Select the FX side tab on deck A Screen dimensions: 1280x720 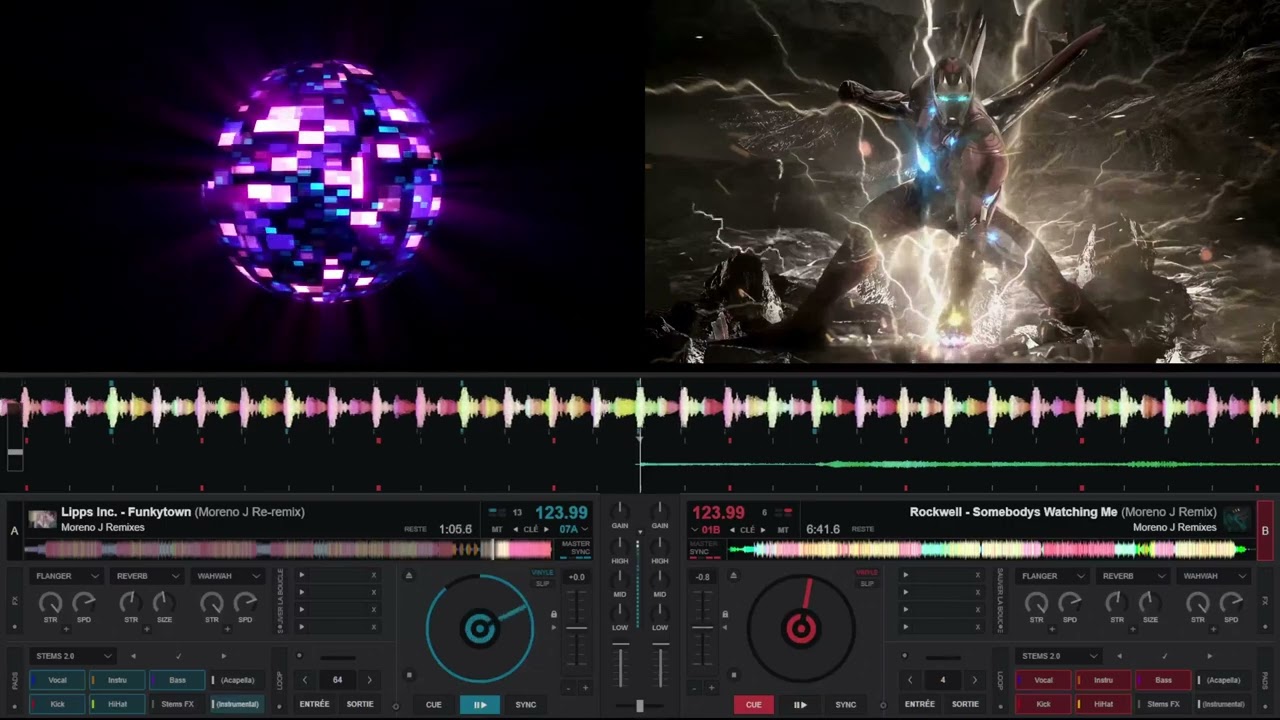pos(14,600)
